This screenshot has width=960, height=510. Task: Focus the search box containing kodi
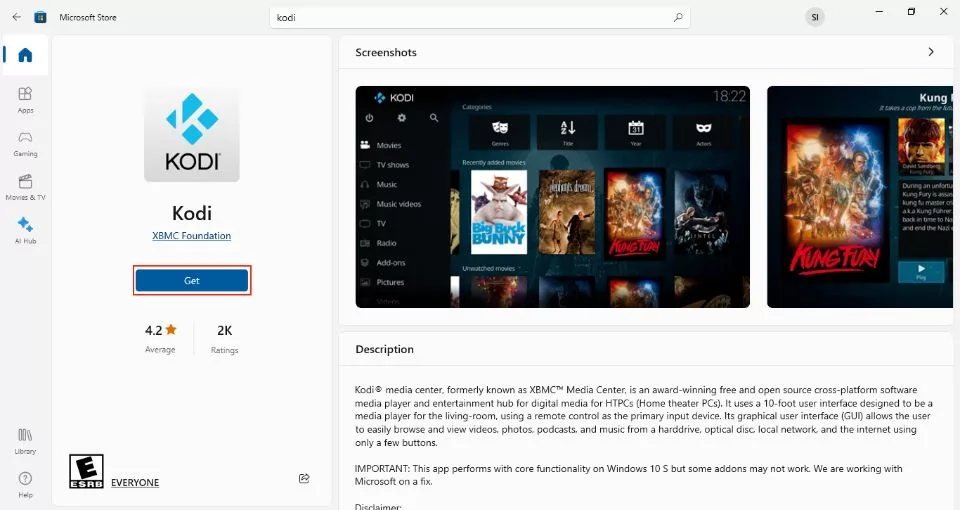point(480,17)
